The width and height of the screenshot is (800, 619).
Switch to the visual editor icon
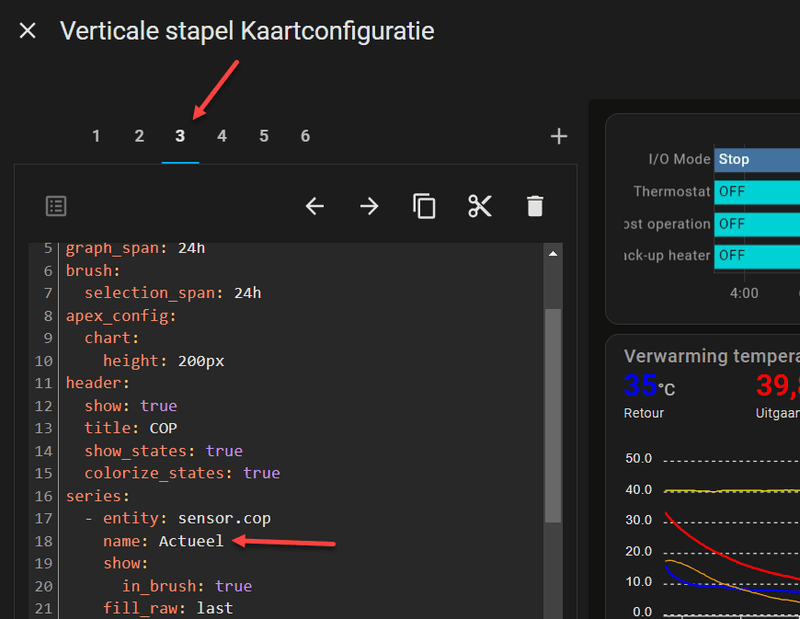(56, 206)
